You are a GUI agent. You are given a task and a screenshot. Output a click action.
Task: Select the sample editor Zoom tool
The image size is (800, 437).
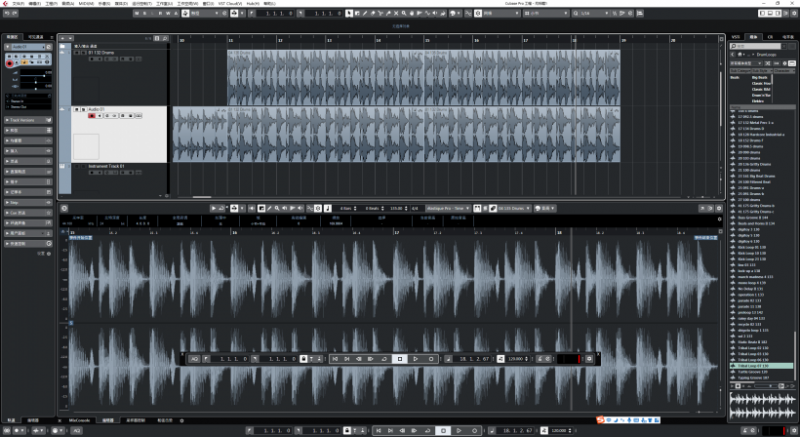point(277,208)
